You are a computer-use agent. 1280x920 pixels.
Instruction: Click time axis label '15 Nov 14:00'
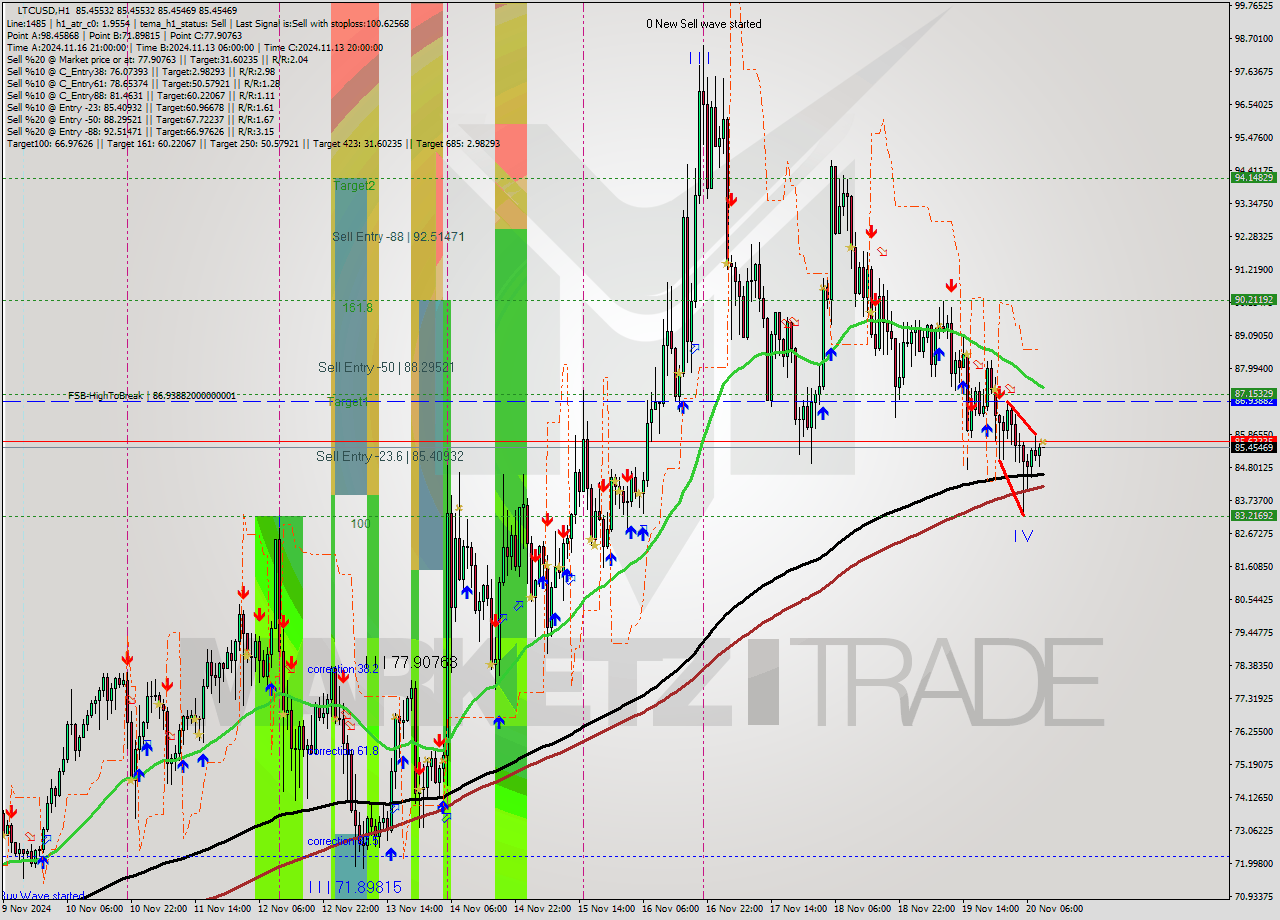[x=607, y=909]
